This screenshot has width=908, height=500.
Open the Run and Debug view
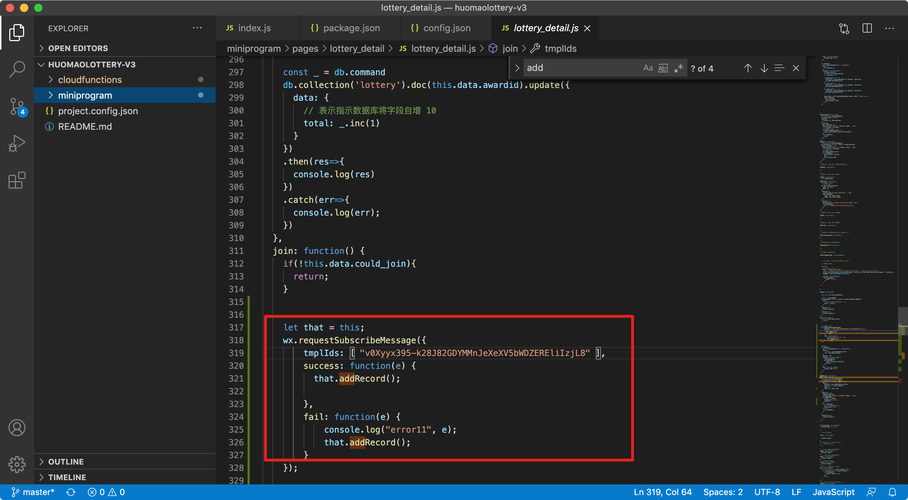[x=17, y=143]
